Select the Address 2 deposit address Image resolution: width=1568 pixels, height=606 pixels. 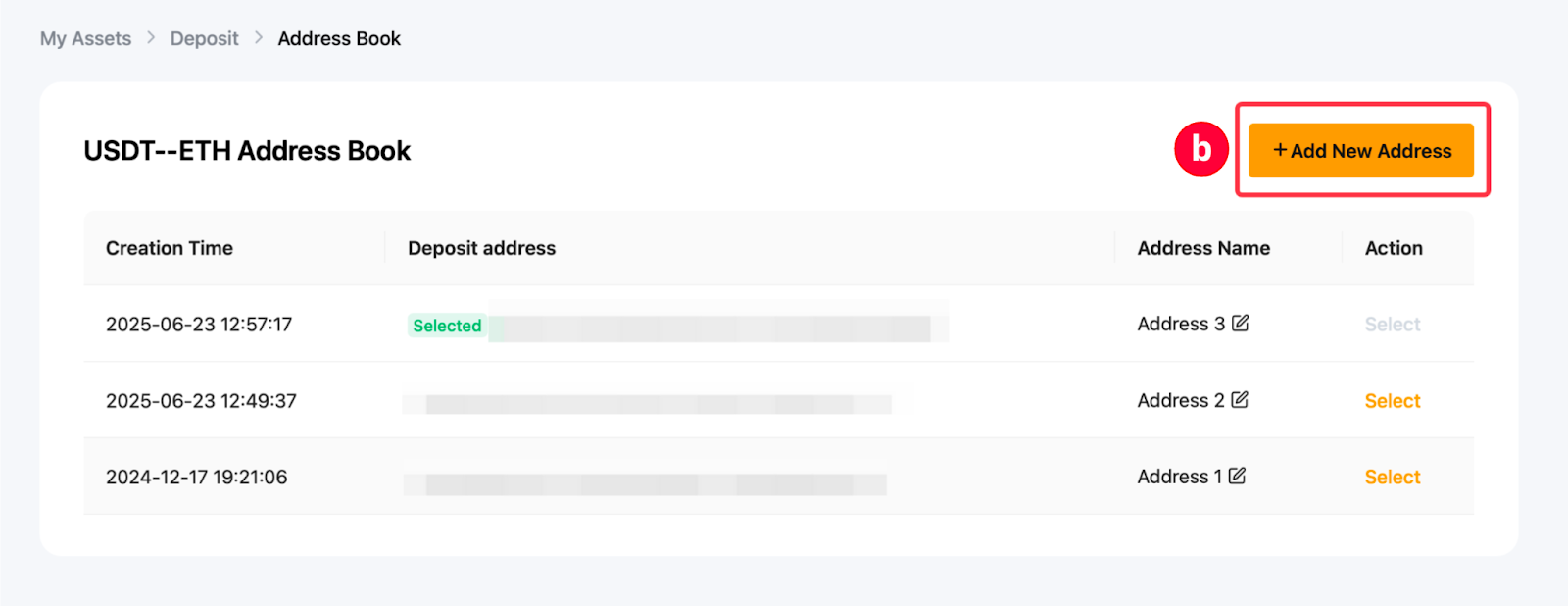point(1392,401)
